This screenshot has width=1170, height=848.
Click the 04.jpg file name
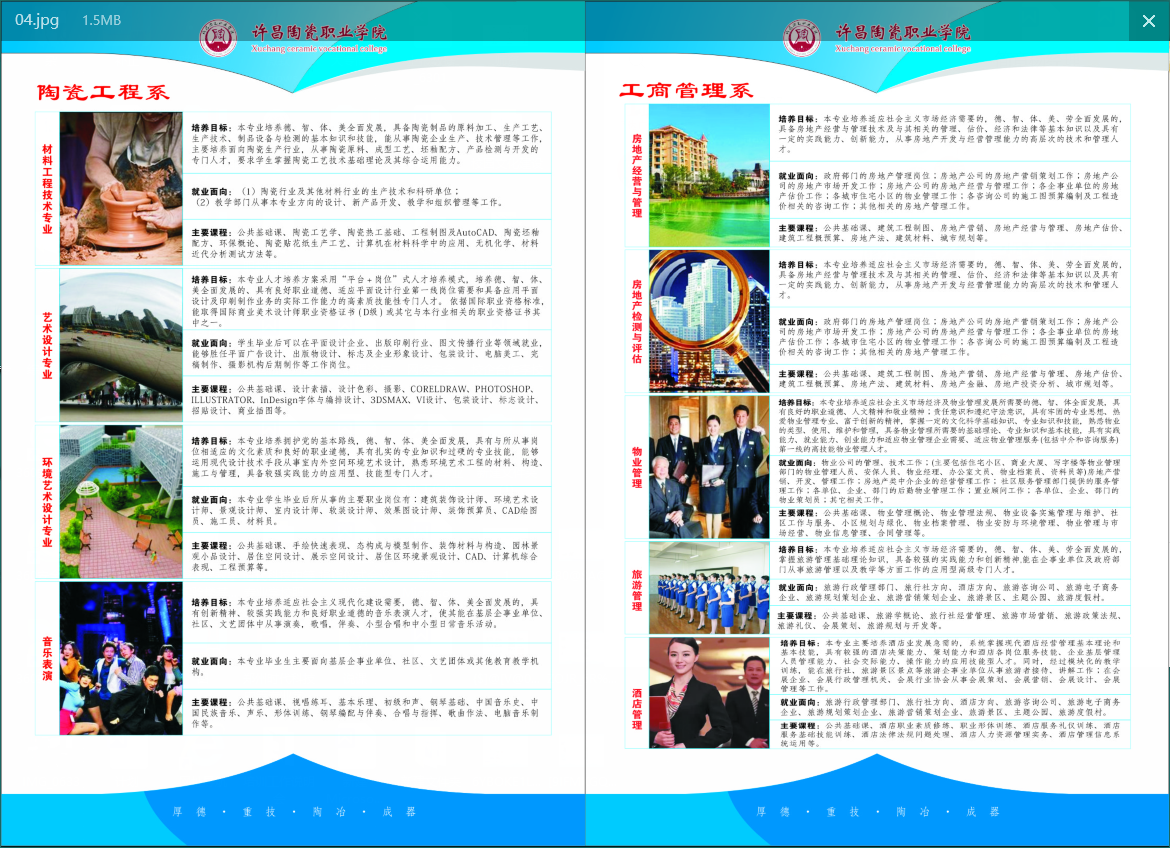37,20
